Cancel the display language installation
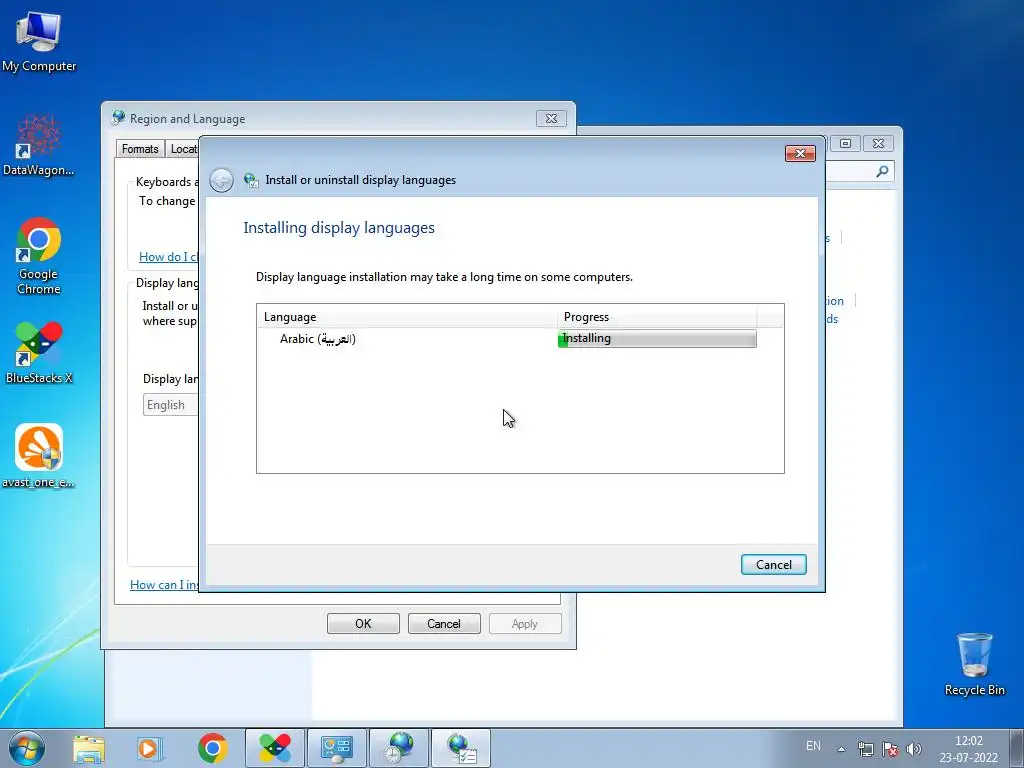The height and width of the screenshot is (768, 1024). (x=774, y=565)
